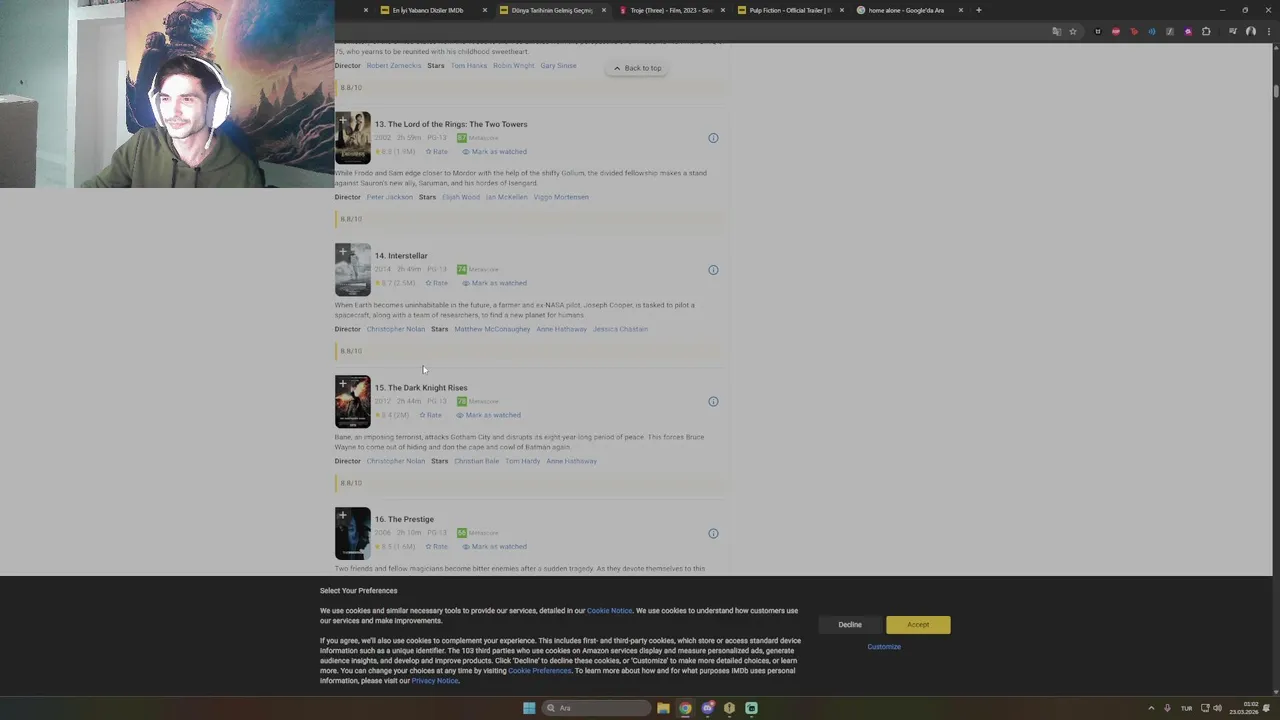The width and height of the screenshot is (1280, 720).
Task: Open Jessica Chastain's page
Action: (x=620, y=329)
